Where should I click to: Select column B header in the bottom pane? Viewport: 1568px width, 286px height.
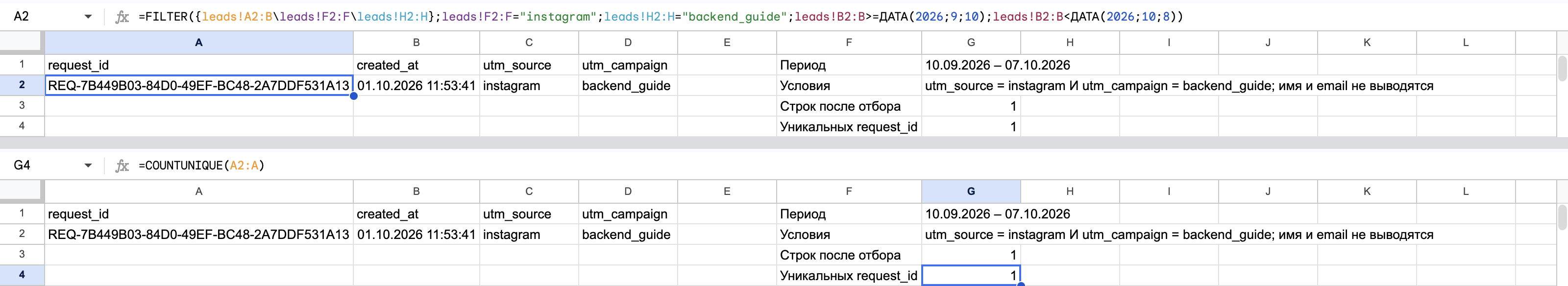416,191
